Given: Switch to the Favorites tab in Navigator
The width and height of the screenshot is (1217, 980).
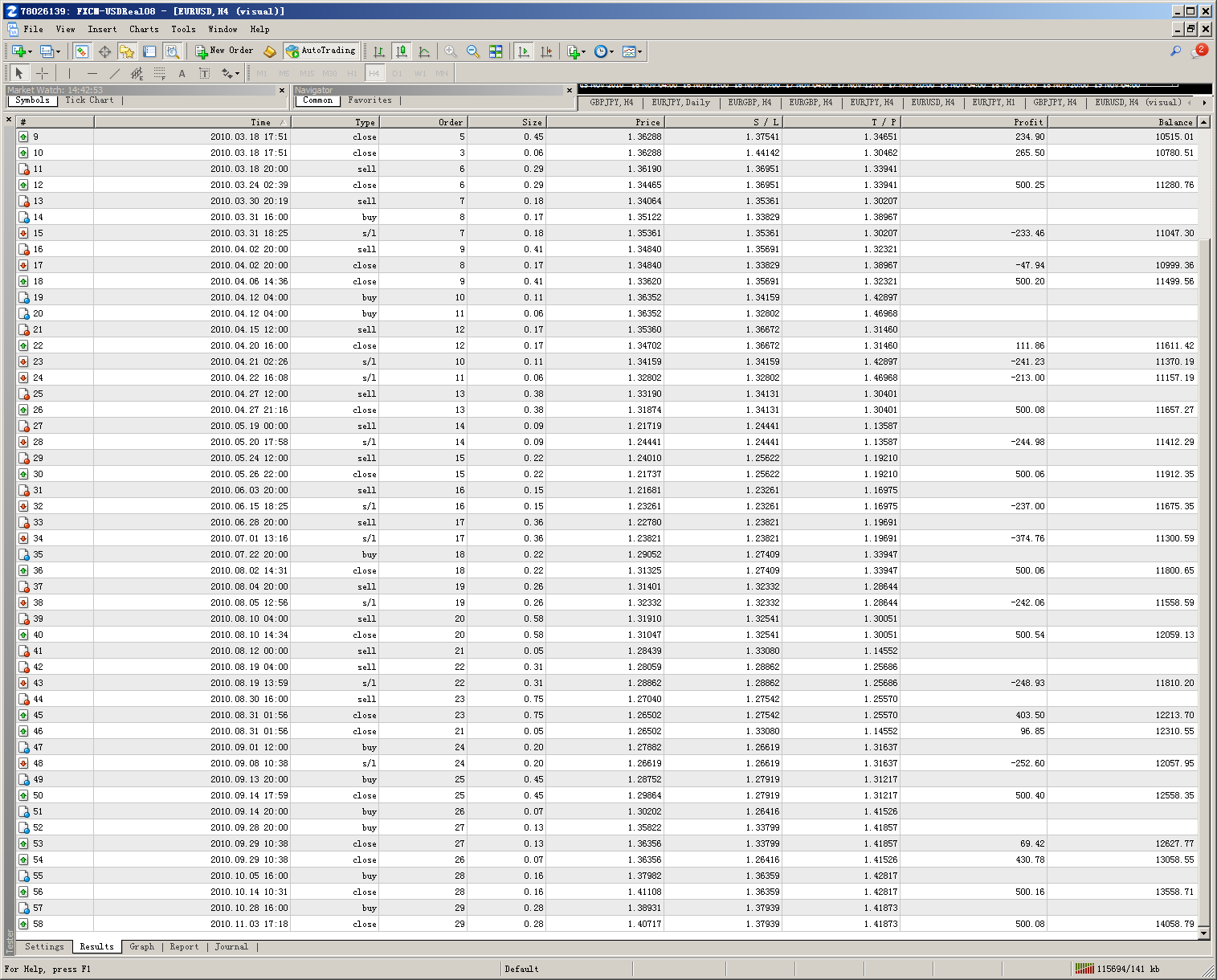Looking at the screenshot, I should tap(370, 100).
